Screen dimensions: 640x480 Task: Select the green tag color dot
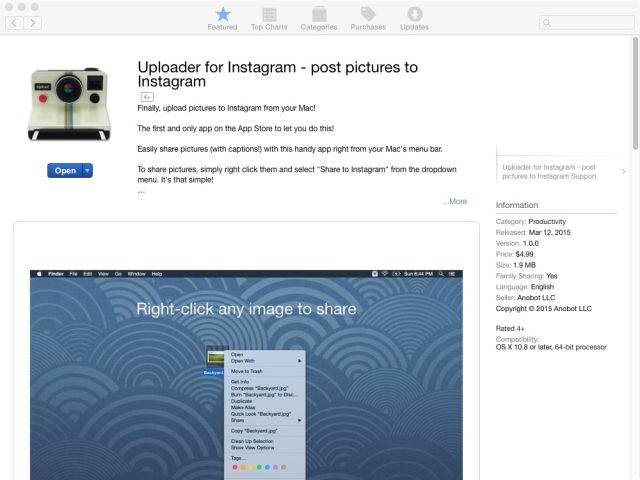pos(259,467)
